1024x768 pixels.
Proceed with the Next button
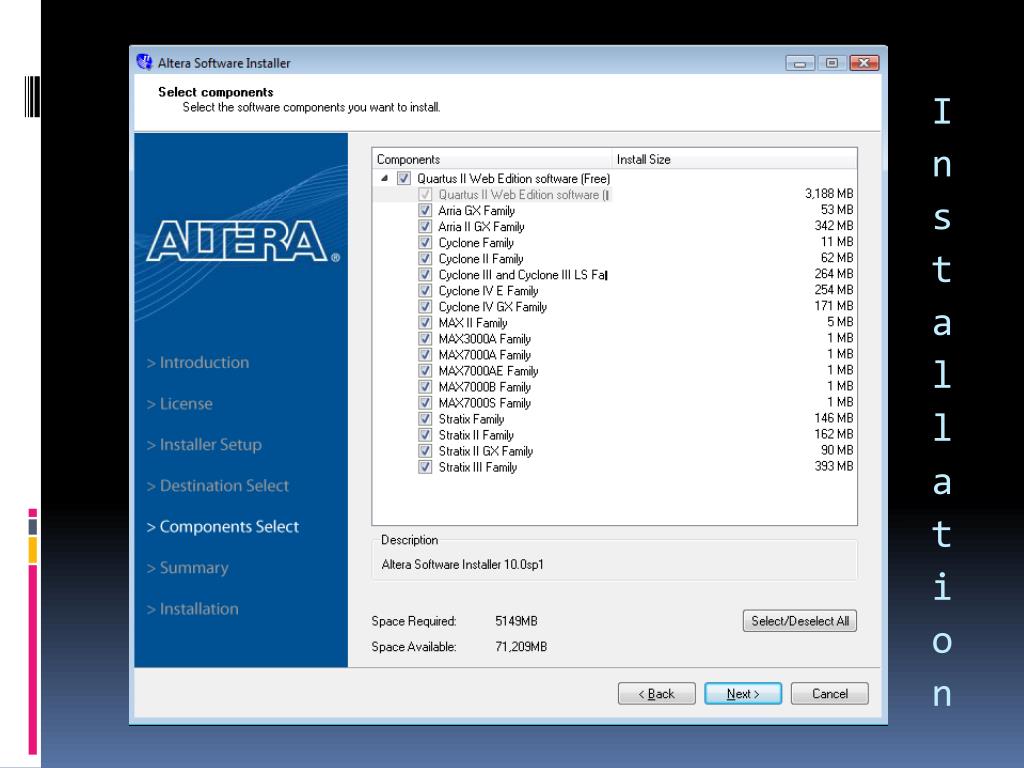[743, 694]
